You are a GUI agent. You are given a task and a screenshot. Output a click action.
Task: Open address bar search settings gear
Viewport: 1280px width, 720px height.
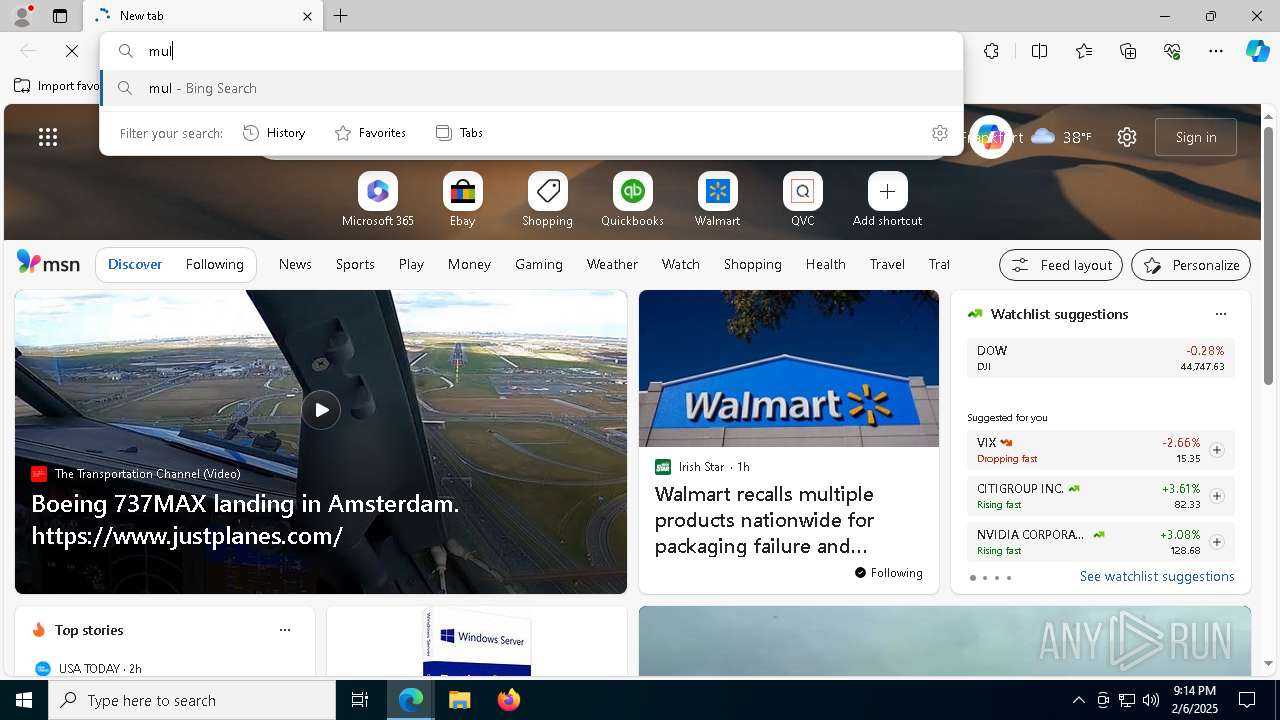[940, 133]
